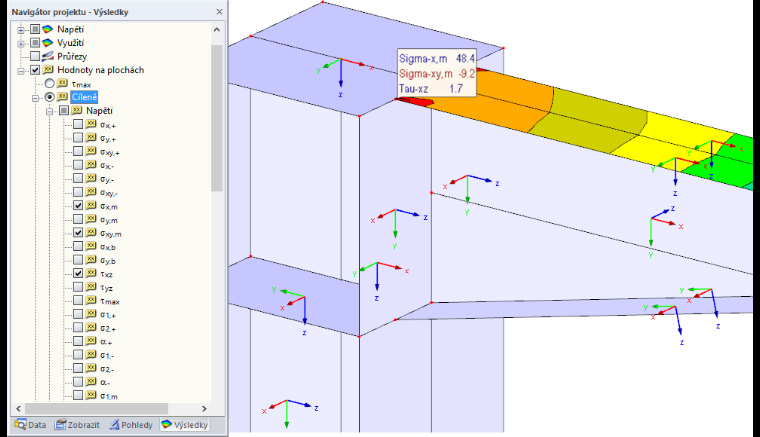Enable the σy,+ checkbox
Viewport: 760px width, 437px height.
coord(78,138)
